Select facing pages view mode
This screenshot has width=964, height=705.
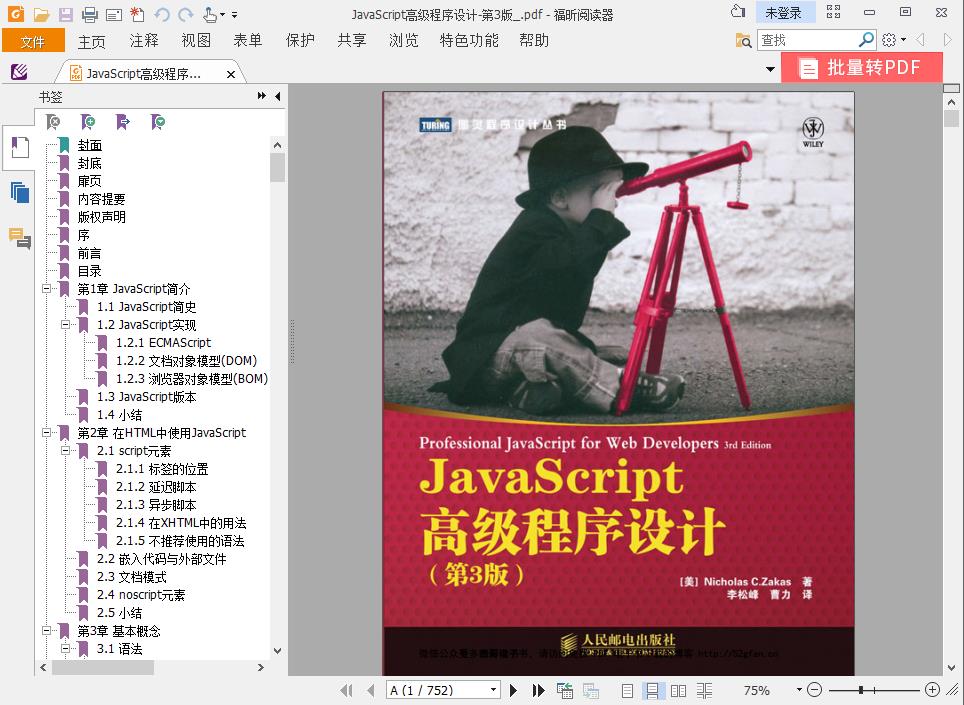coord(679,691)
